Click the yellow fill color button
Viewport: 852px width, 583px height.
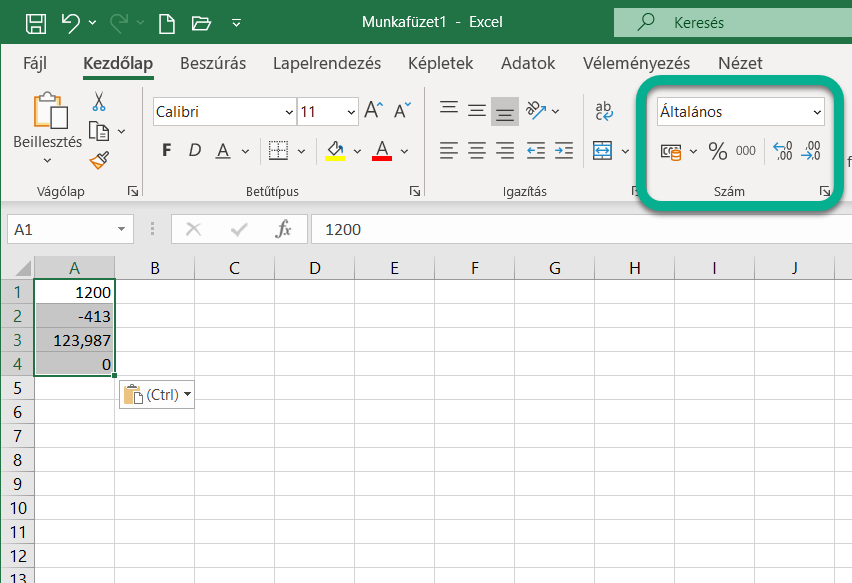(335, 151)
